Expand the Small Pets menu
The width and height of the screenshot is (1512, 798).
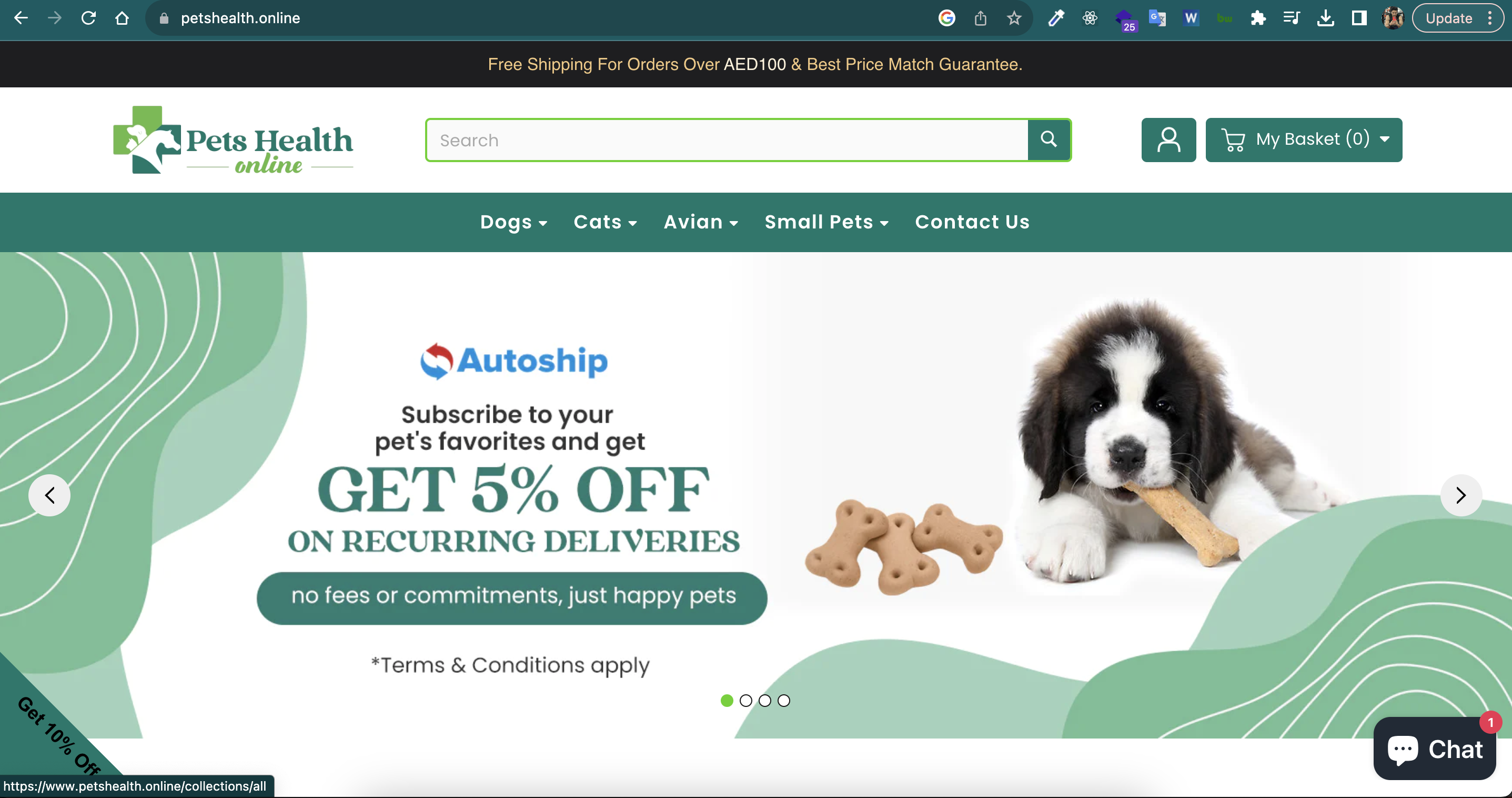[826, 222]
